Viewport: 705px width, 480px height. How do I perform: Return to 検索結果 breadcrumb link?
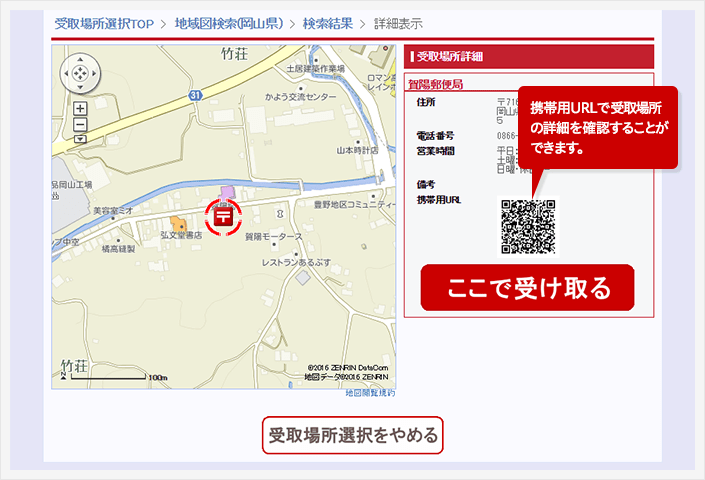click(328, 23)
